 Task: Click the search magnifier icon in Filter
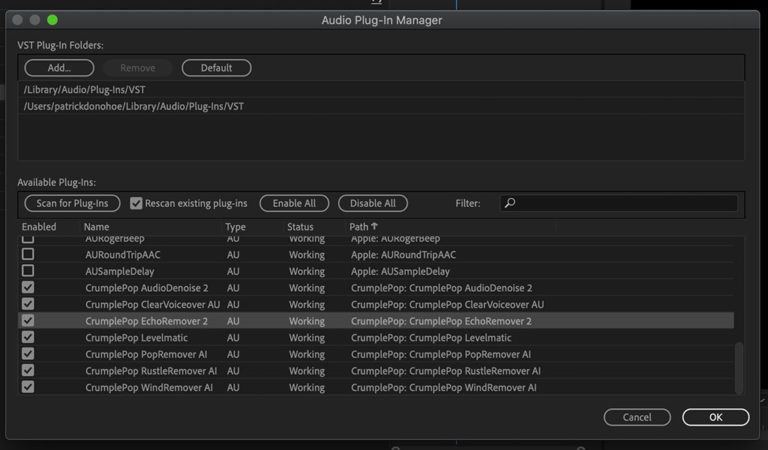coord(510,203)
